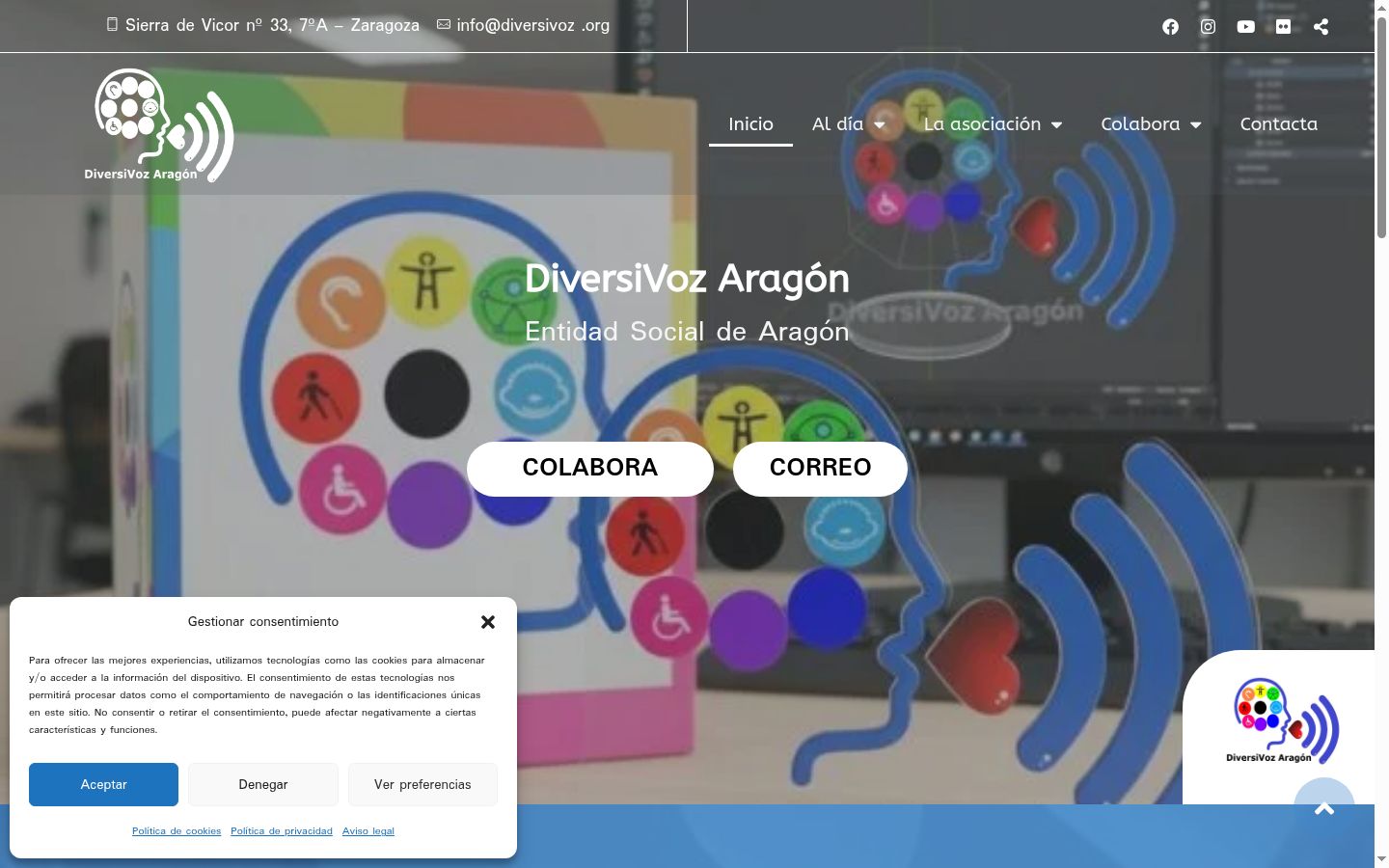Reject cookies with the Denegar button
The width and height of the screenshot is (1389, 868).
tap(263, 784)
